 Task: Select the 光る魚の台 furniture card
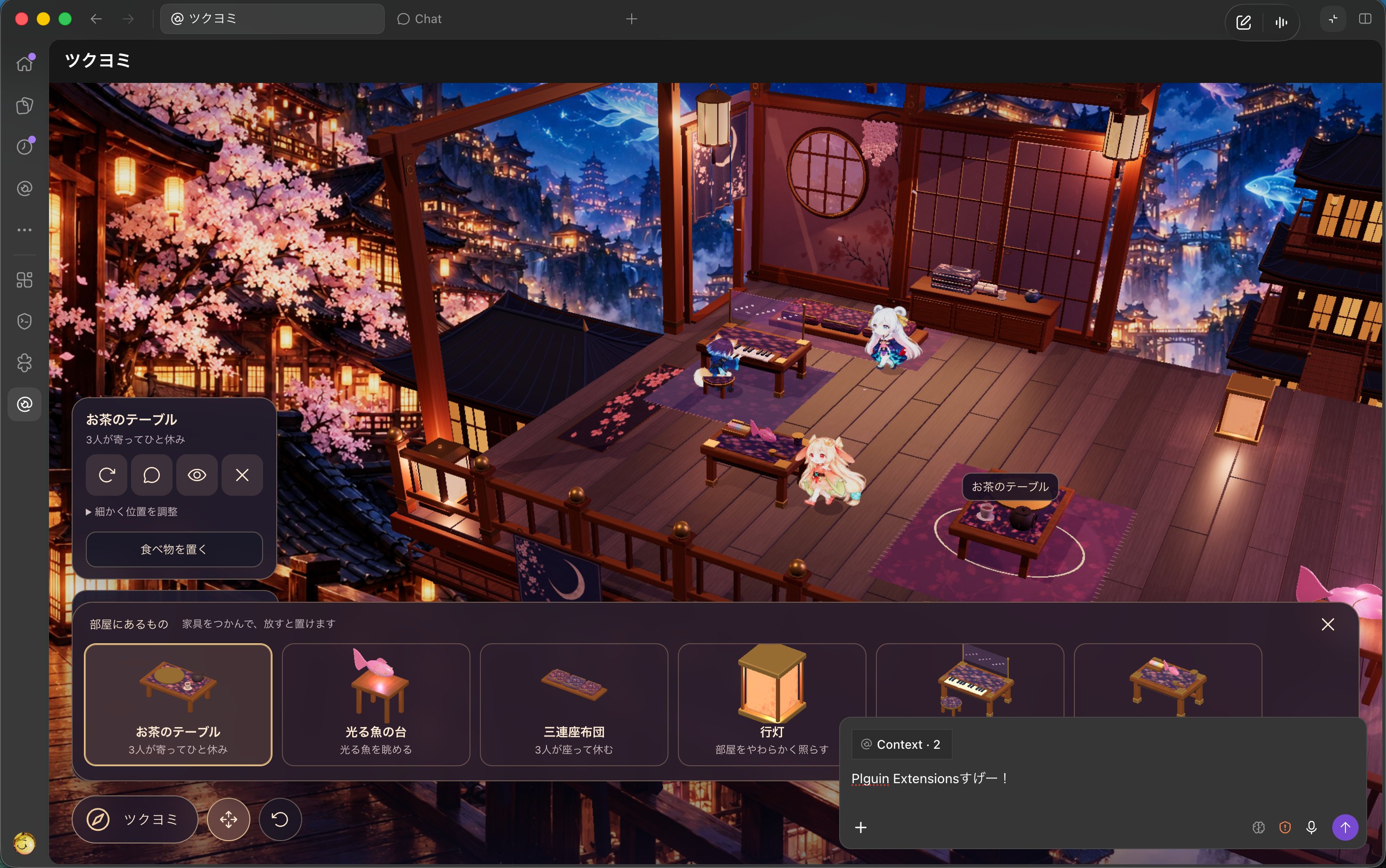coord(376,704)
